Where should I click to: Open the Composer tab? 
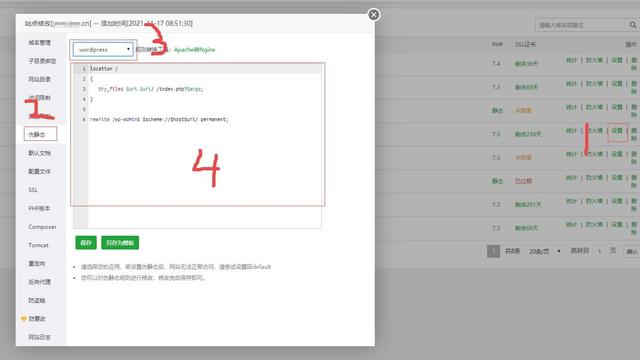click(x=42, y=227)
